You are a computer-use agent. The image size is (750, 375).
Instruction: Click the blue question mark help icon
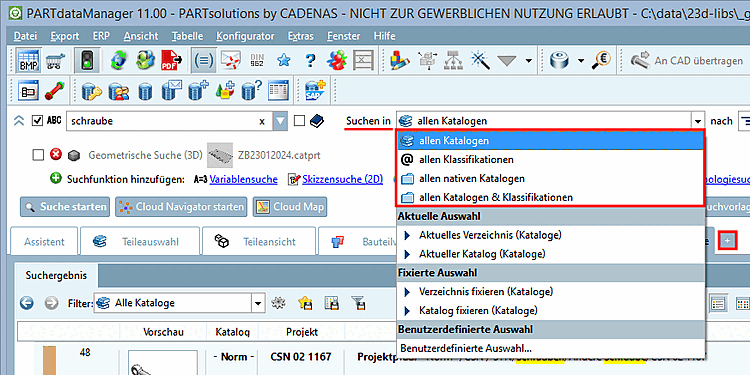tap(310, 60)
